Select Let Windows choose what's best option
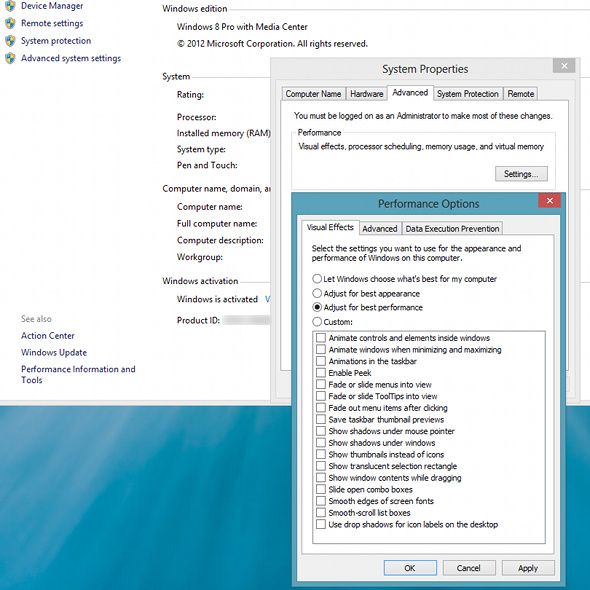The width and height of the screenshot is (590, 590). point(404,279)
